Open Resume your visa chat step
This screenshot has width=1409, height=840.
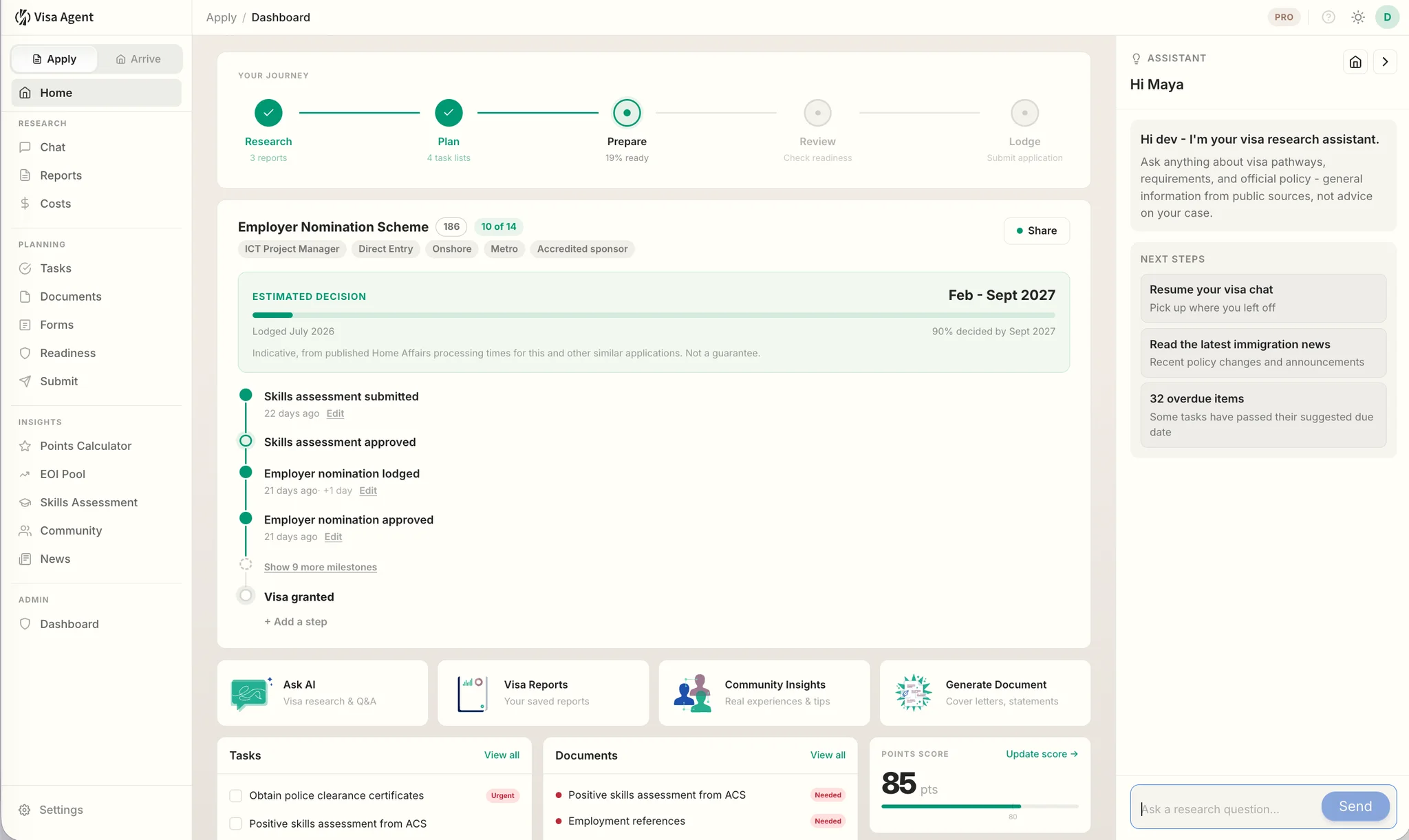[x=1263, y=299]
